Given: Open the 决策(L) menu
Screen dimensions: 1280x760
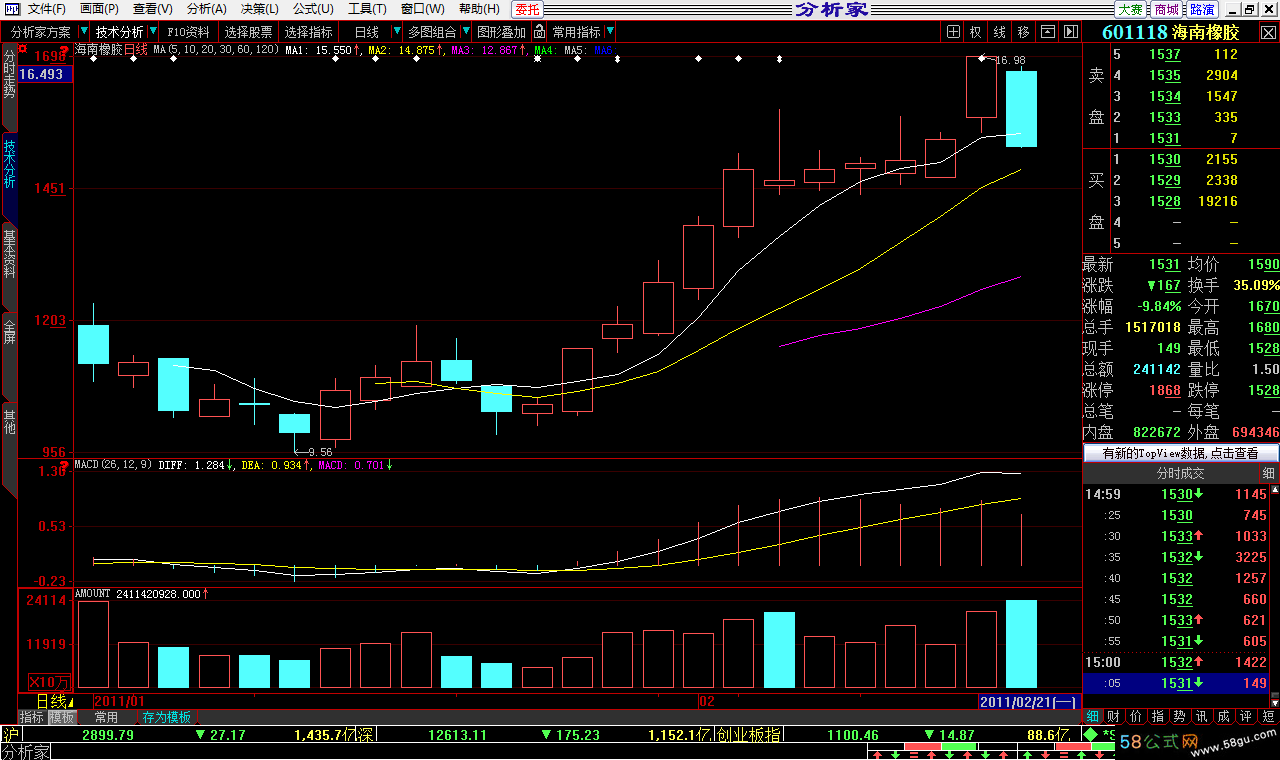Looking at the screenshot, I should pos(259,9).
